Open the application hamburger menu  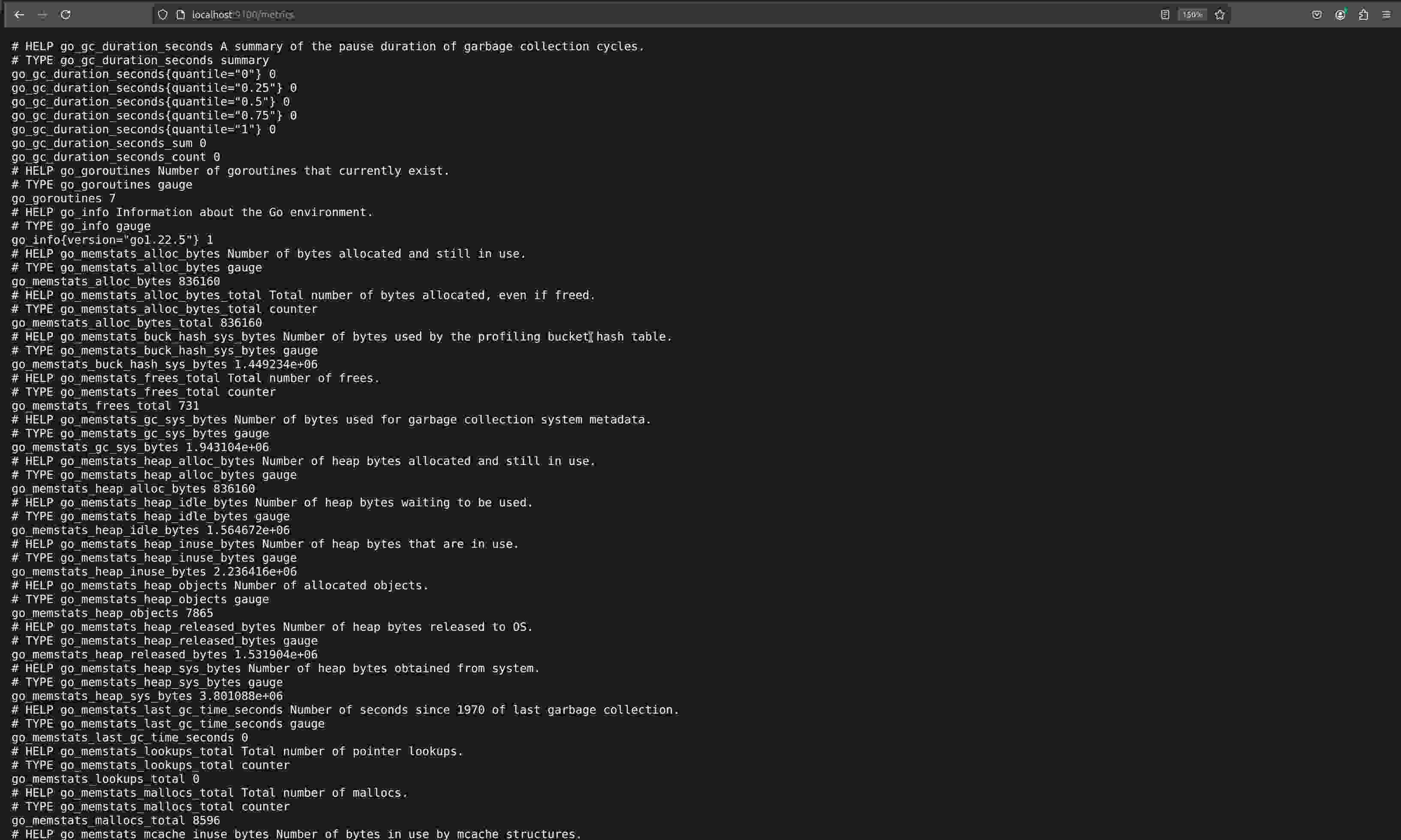[1387, 14]
